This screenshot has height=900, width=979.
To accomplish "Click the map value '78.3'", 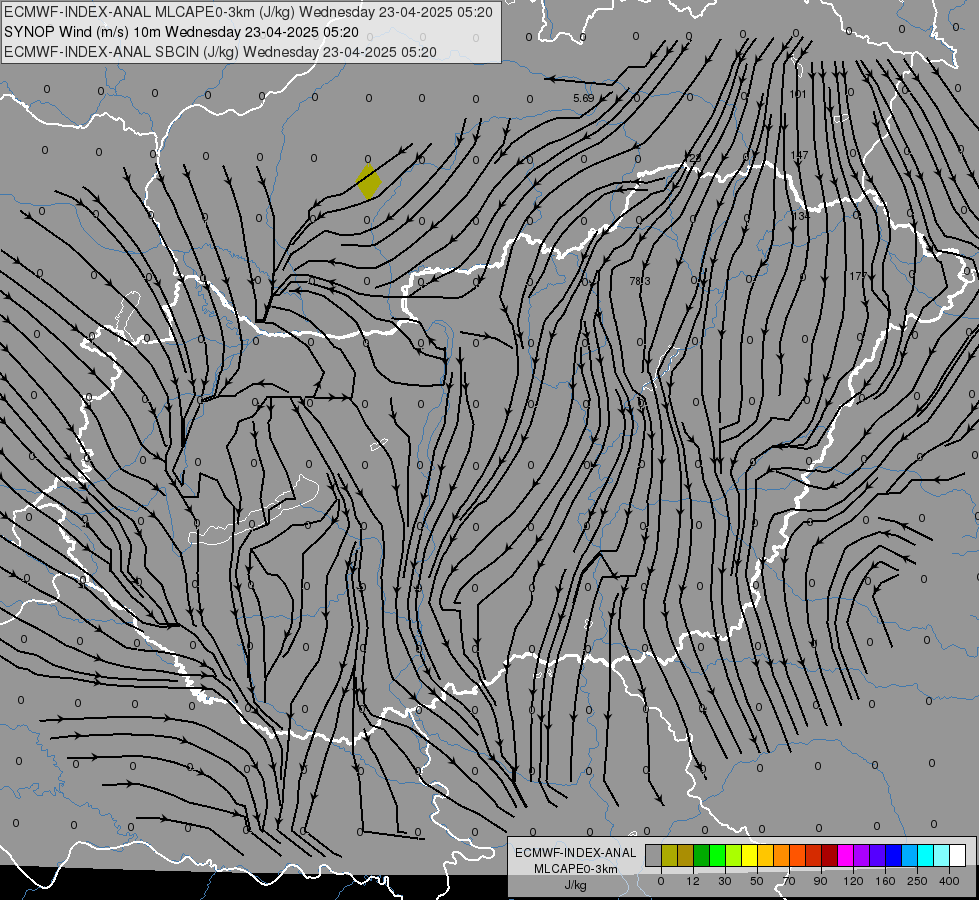I will coord(640,281).
